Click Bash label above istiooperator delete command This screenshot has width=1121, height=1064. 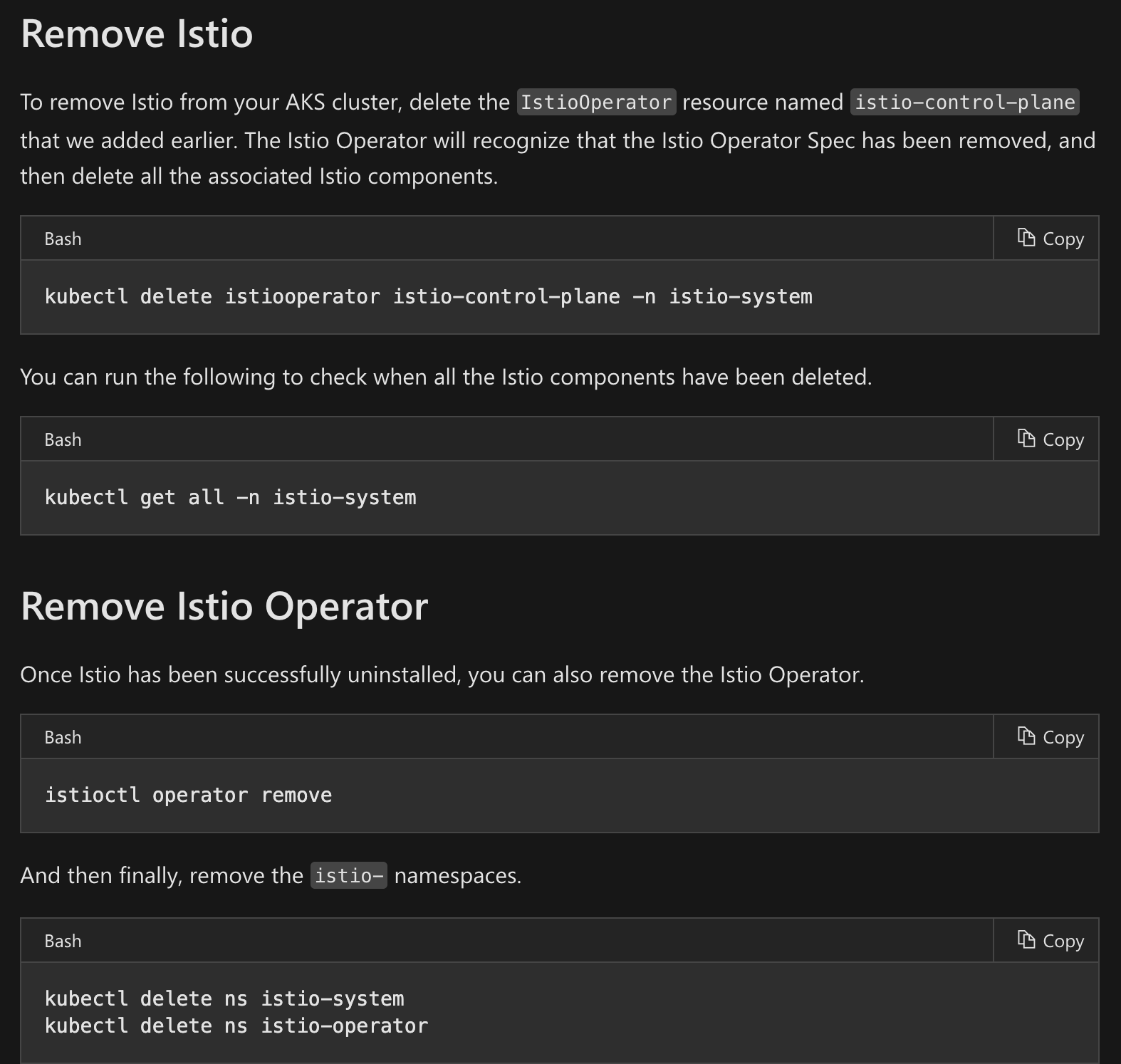(63, 239)
